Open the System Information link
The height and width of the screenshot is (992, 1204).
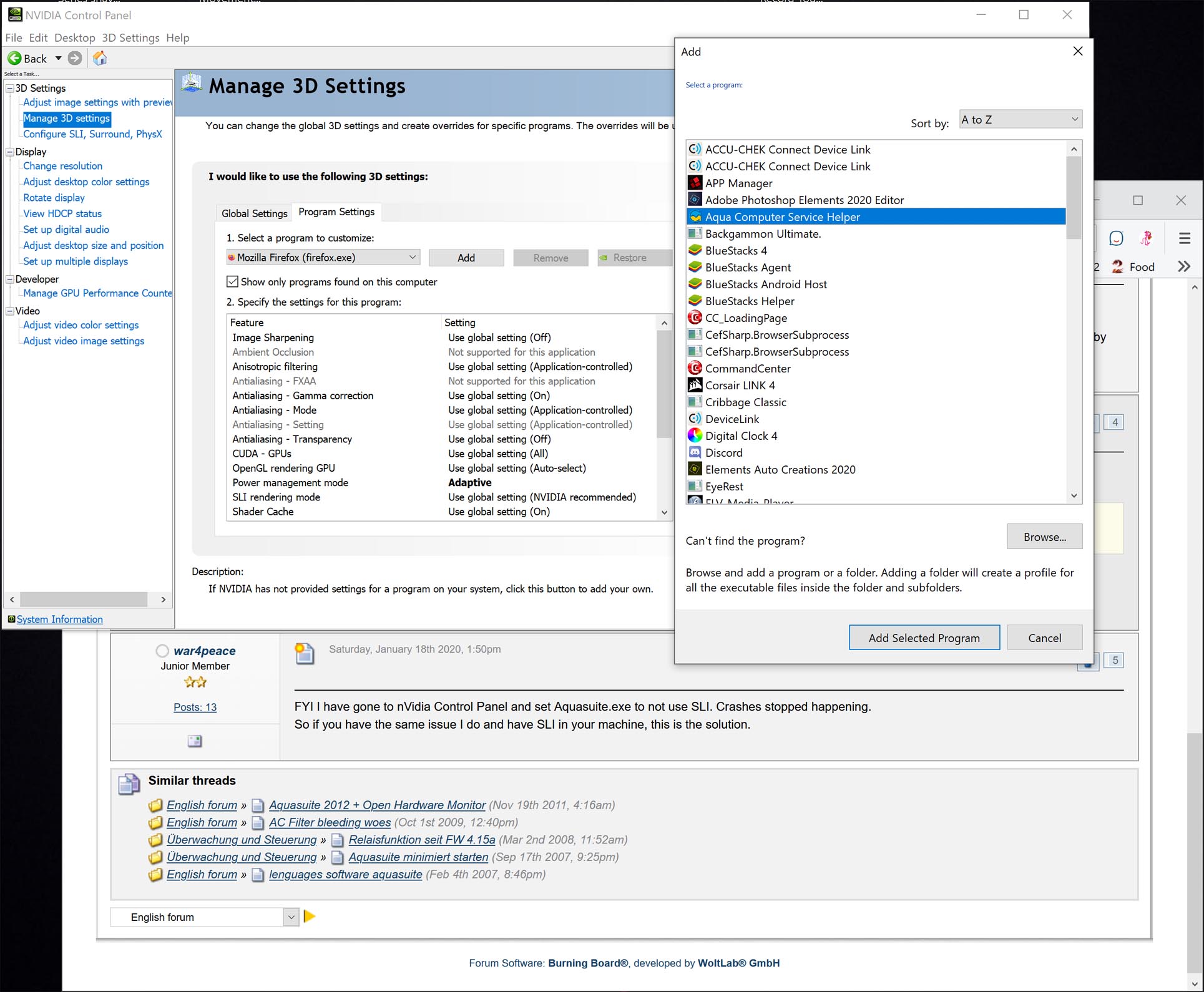(59, 619)
